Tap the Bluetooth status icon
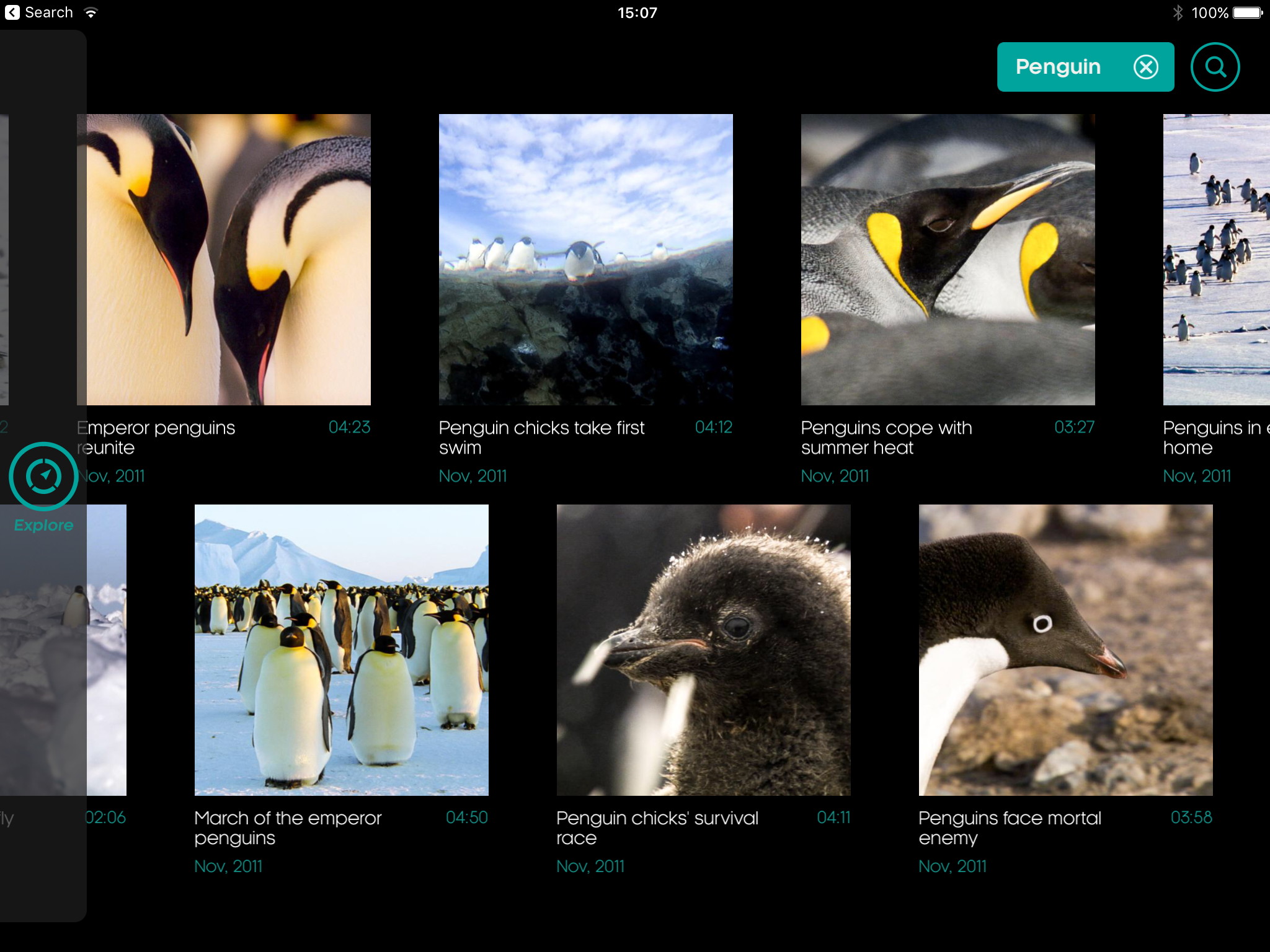Viewport: 1270px width, 952px height. (x=1178, y=12)
